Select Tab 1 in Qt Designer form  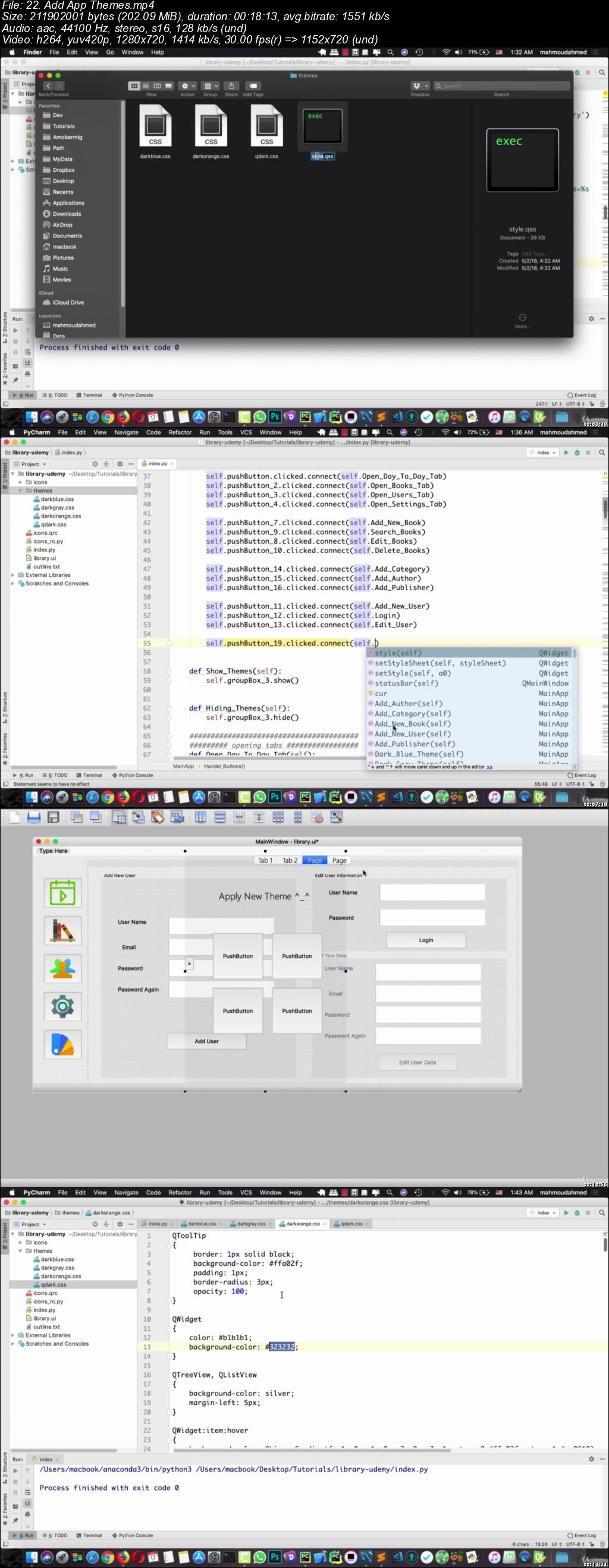tap(265, 860)
